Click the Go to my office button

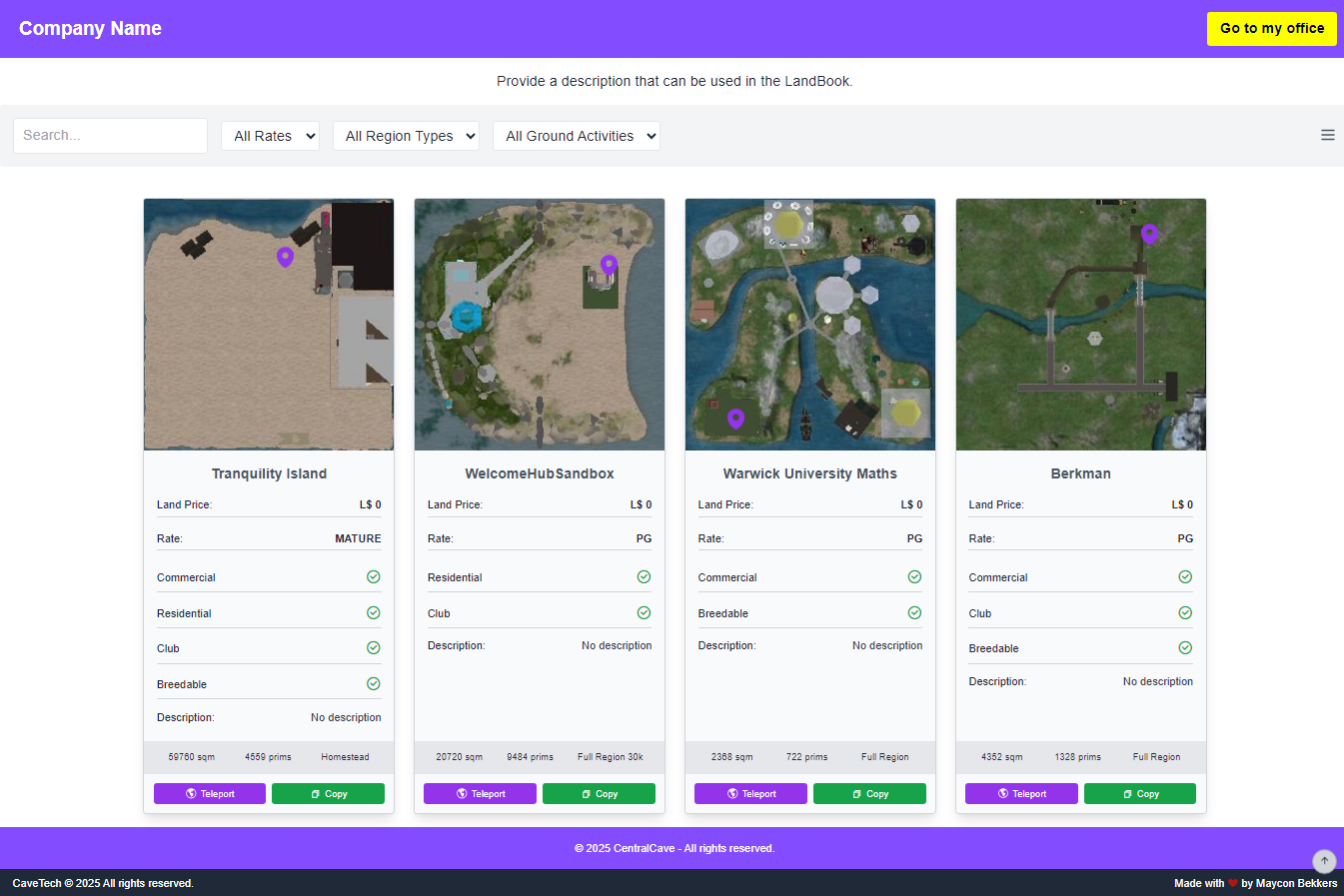[x=1271, y=28]
